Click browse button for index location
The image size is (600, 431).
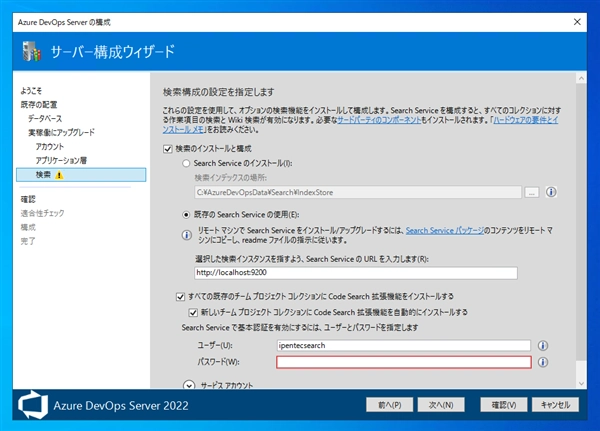532,192
